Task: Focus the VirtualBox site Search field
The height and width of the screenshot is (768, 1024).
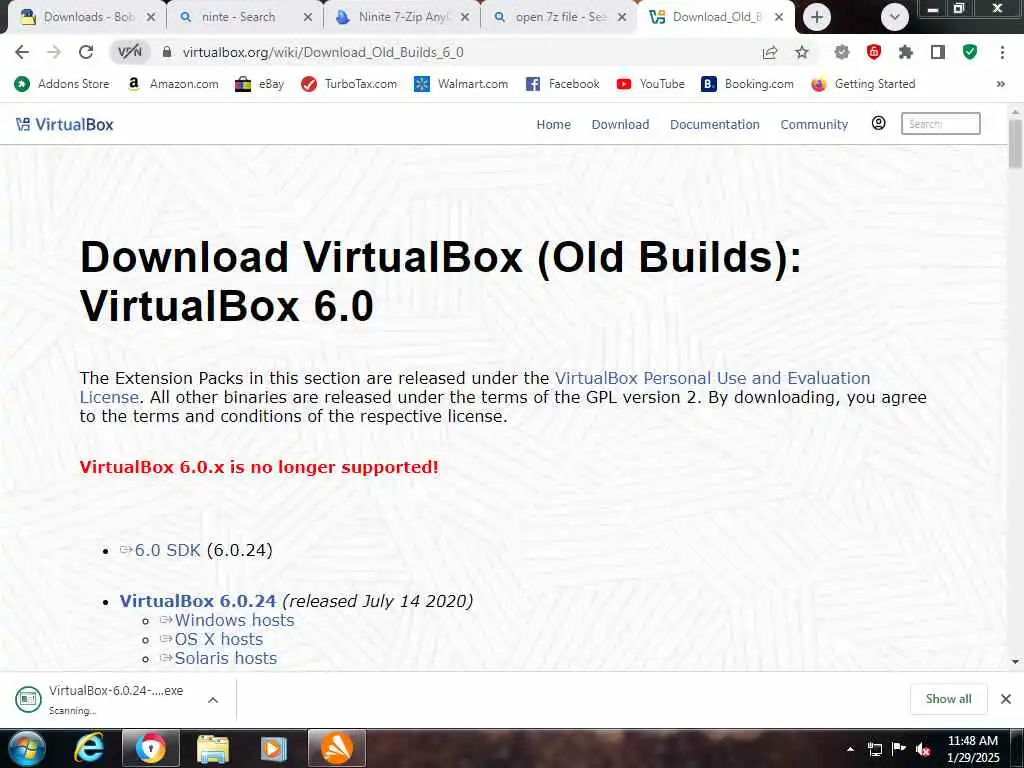Action: click(940, 123)
